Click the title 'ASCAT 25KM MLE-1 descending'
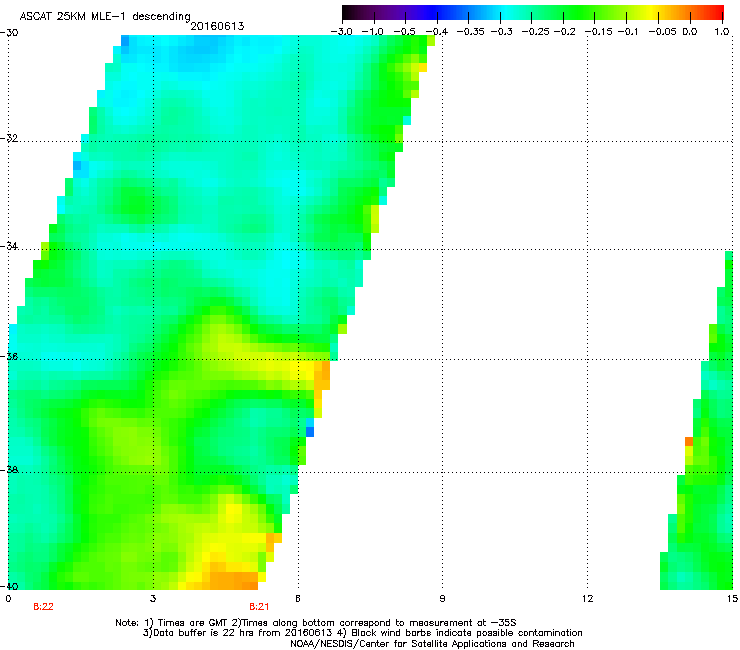 105,16
